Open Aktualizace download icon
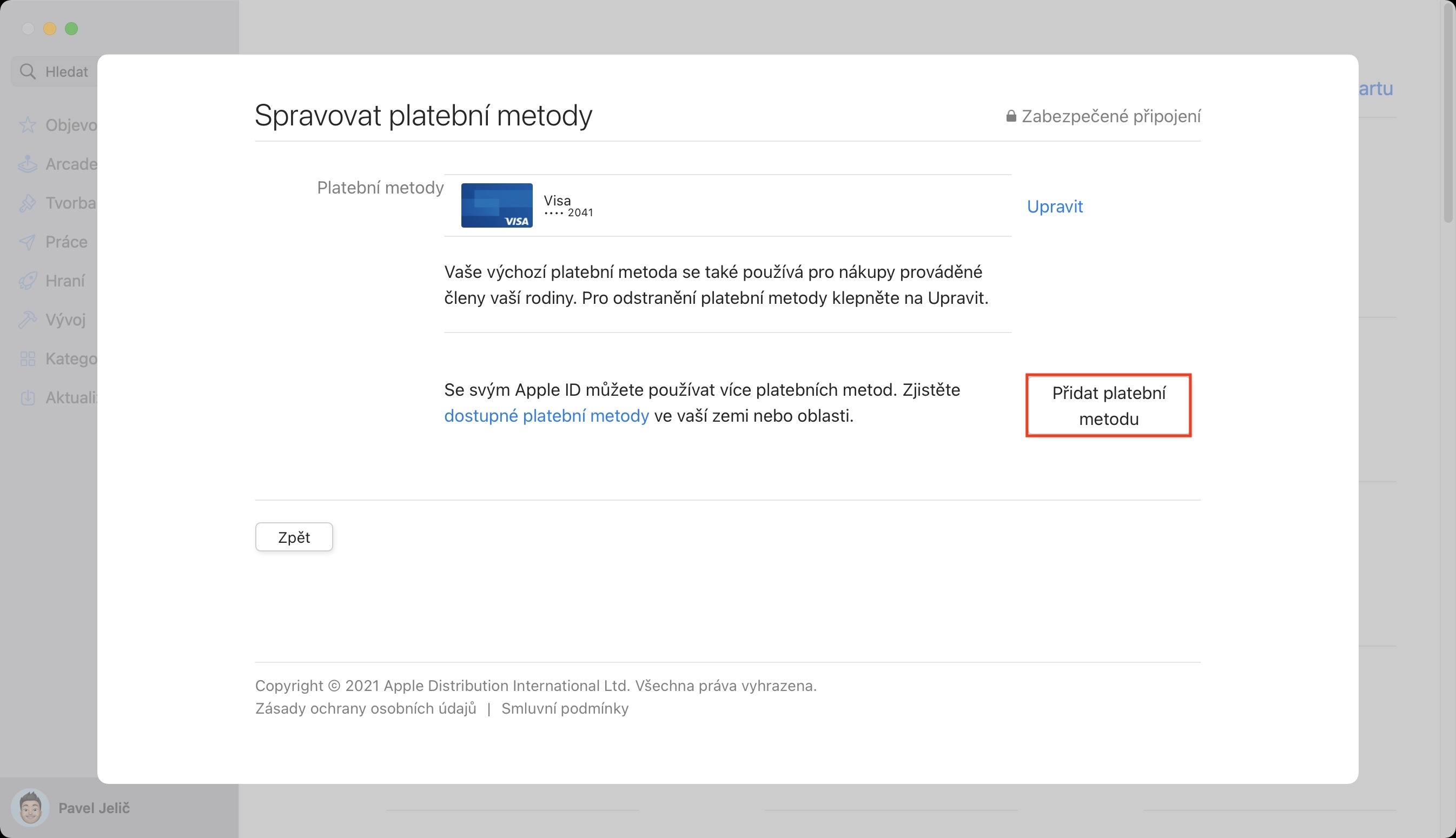The image size is (1456, 838). 27,398
